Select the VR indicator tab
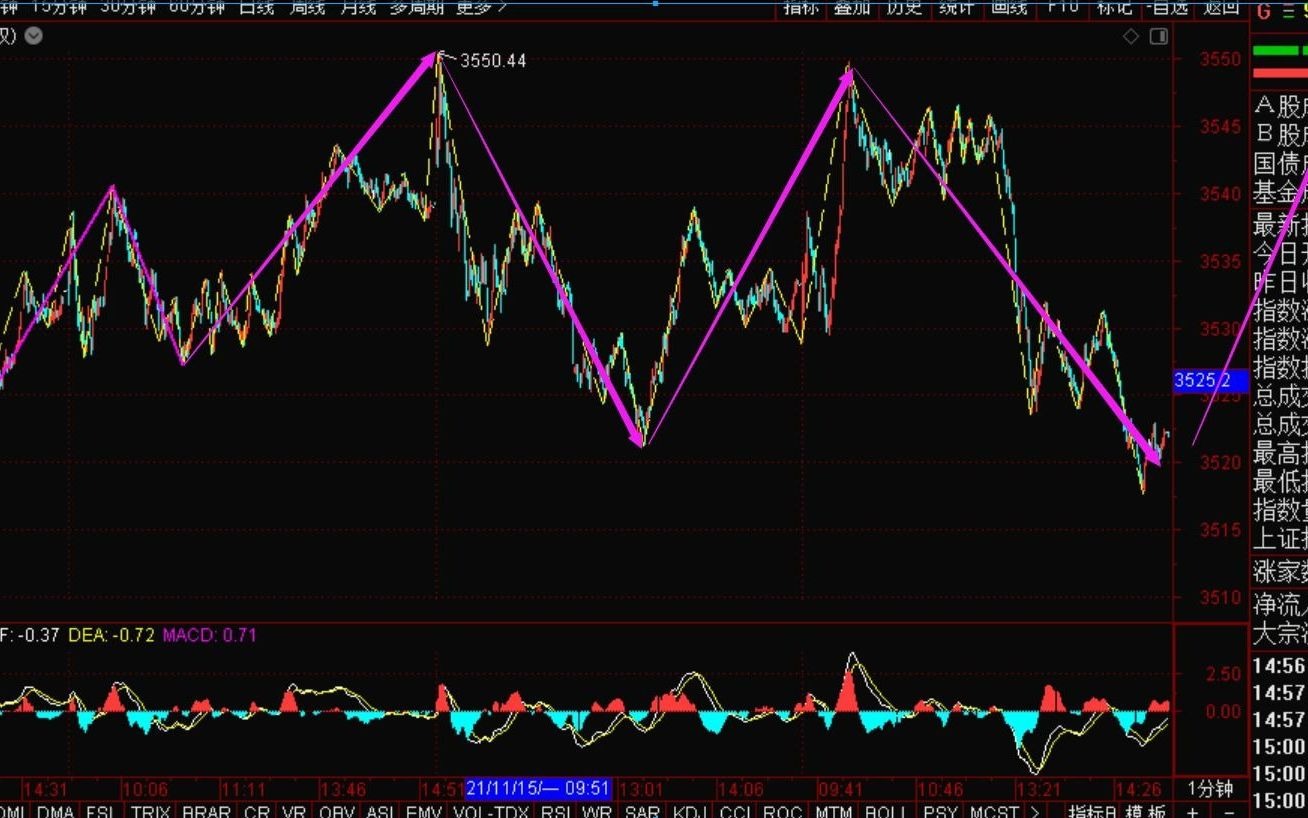1308x818 pixels. click(294, 811)
